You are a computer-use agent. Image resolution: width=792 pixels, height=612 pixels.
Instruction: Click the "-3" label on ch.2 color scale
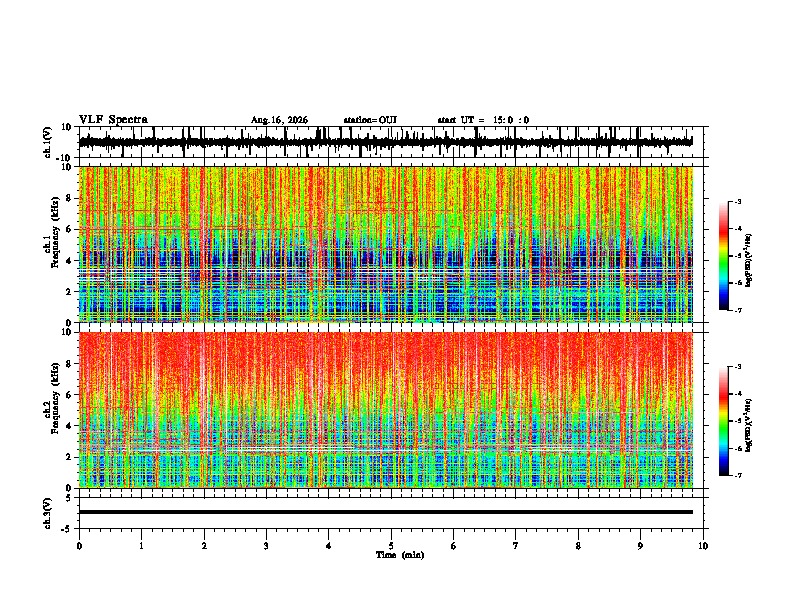coord(738,367)
